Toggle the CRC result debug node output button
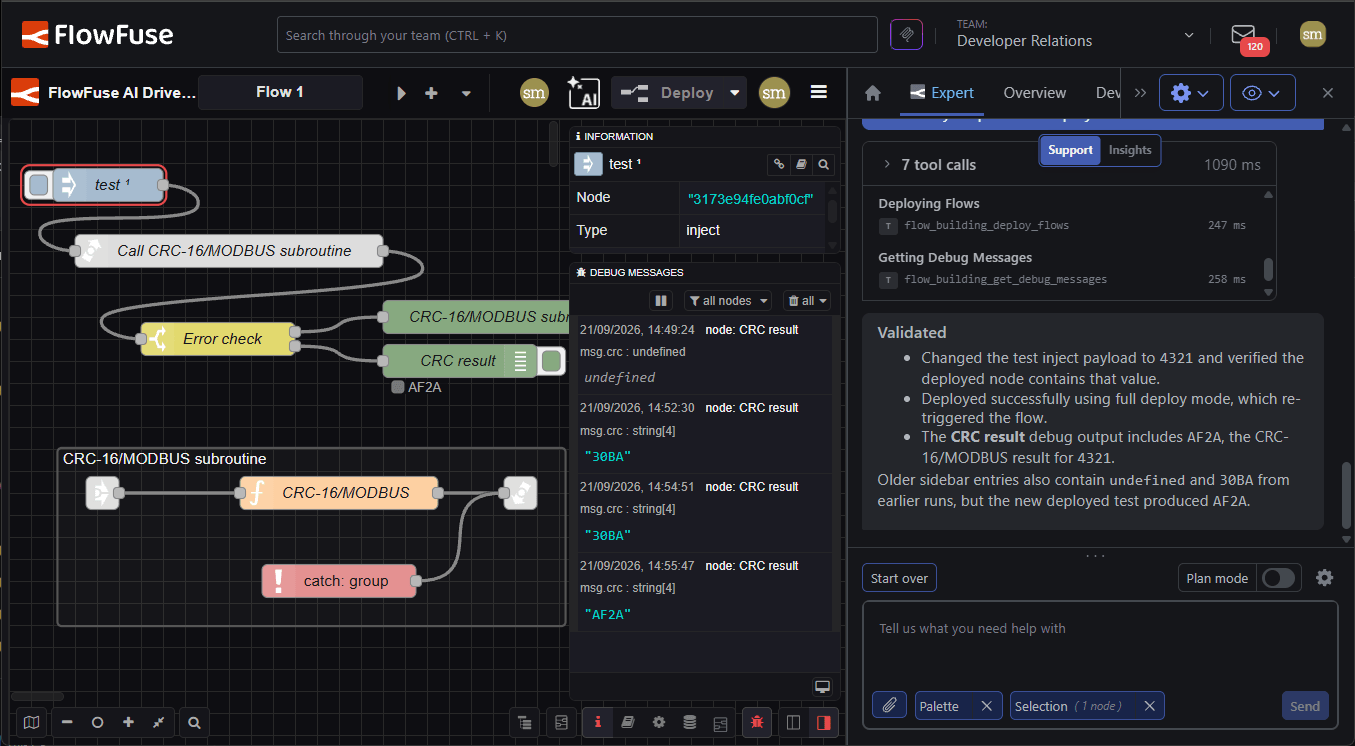This screenshot has height=746, width=1355. pos(551,361)
